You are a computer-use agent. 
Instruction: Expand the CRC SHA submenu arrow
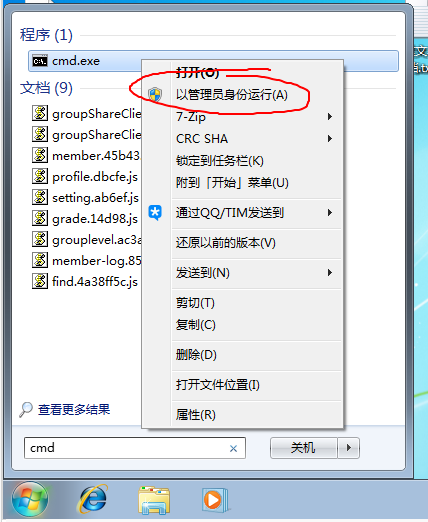coord(330,139)
